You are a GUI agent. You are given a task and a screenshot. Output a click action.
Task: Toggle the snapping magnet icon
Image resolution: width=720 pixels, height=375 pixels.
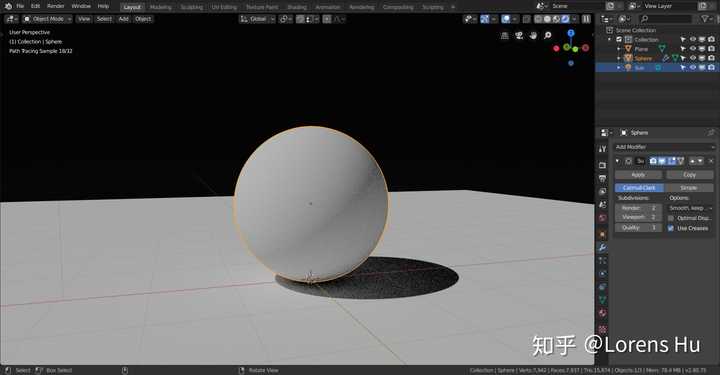[300, 19]
